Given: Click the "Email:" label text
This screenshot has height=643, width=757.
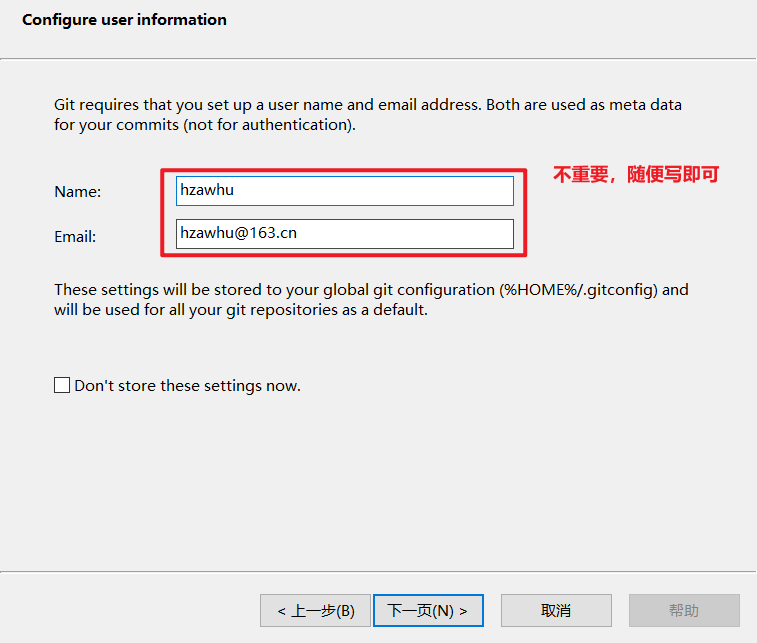Looking at the screenshot, I should 75,237.
